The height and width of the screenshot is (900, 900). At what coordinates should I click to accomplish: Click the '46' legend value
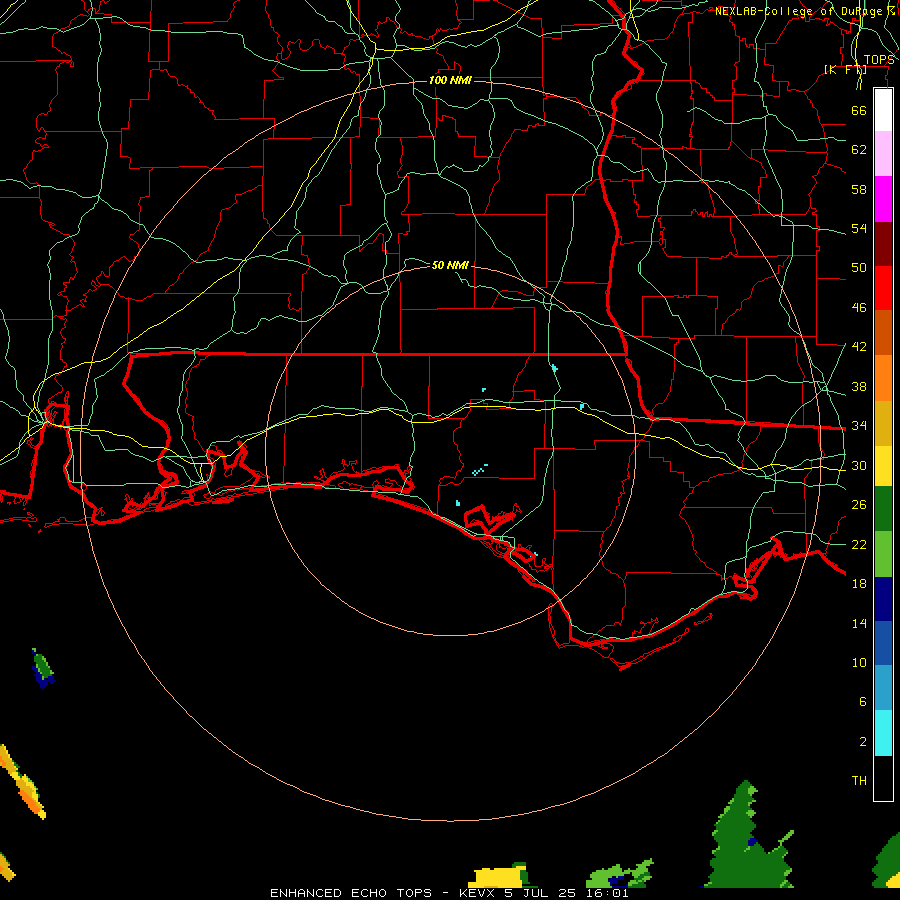(x=859, y=308)
